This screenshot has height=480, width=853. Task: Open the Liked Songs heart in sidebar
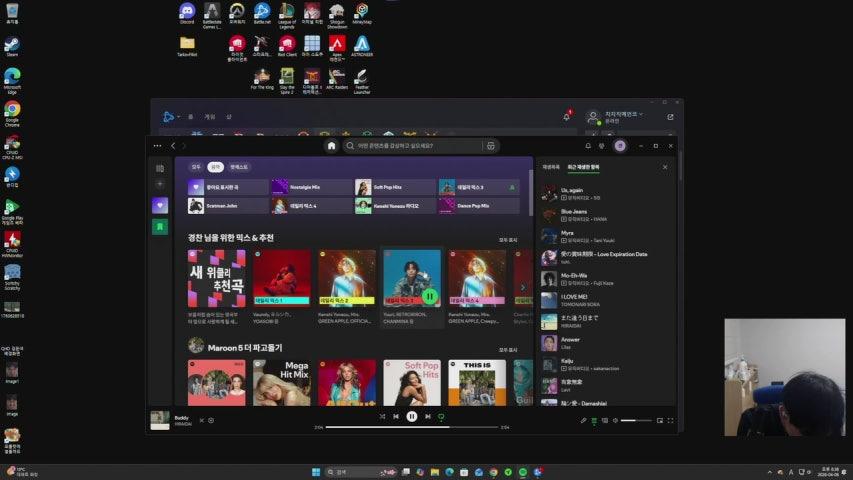pos(160,205)
